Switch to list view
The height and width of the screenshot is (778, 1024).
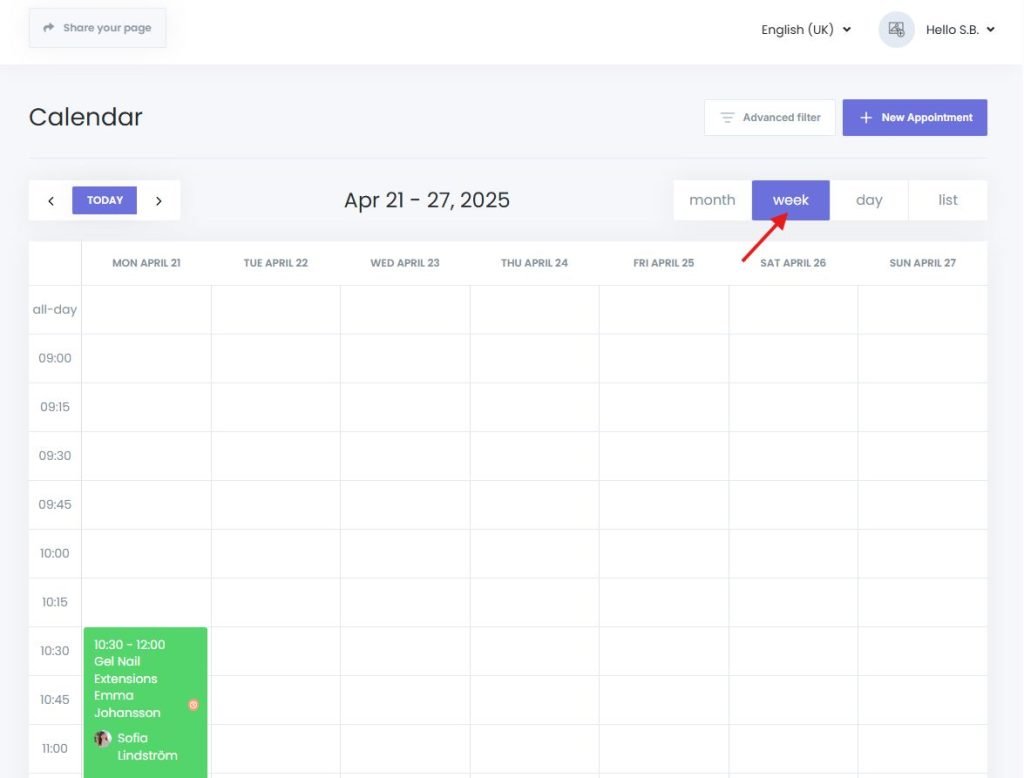[x=947, y=200]
